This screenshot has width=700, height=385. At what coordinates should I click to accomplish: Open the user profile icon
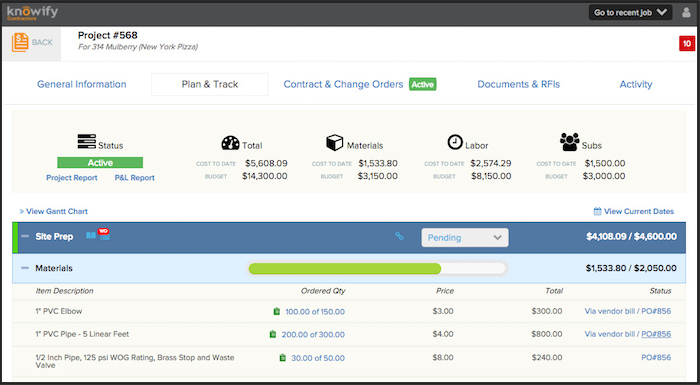(x=686, y=13)
